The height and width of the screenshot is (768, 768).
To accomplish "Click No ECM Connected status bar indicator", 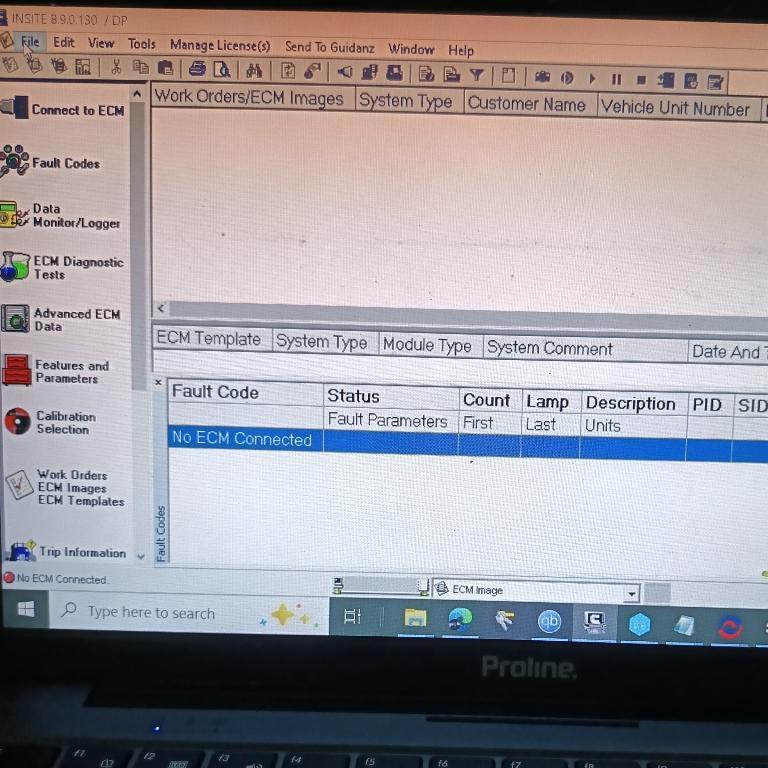I will tap(56, 578).
